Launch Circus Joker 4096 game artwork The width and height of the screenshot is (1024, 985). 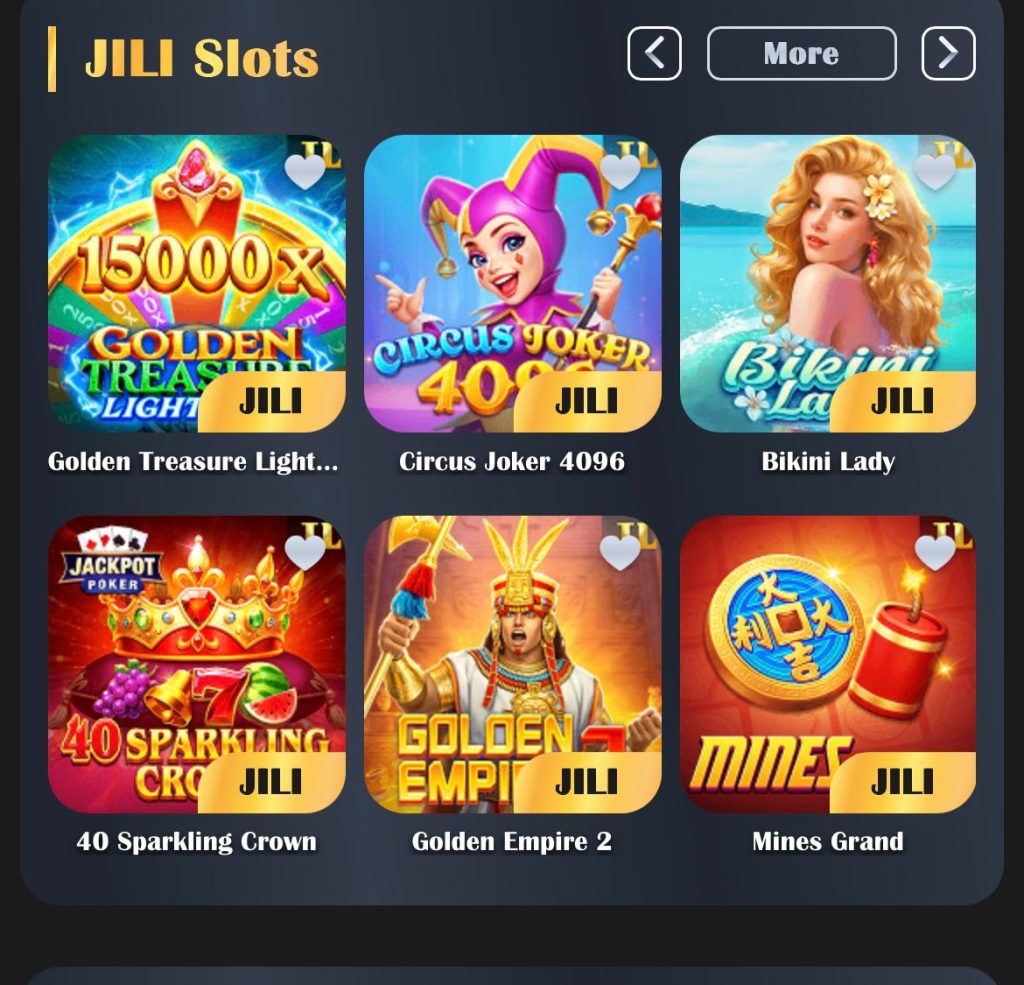[x=513, y=283]
